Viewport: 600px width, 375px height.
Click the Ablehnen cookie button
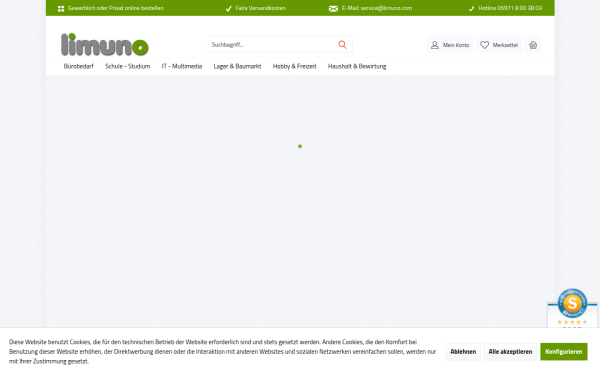463,352
